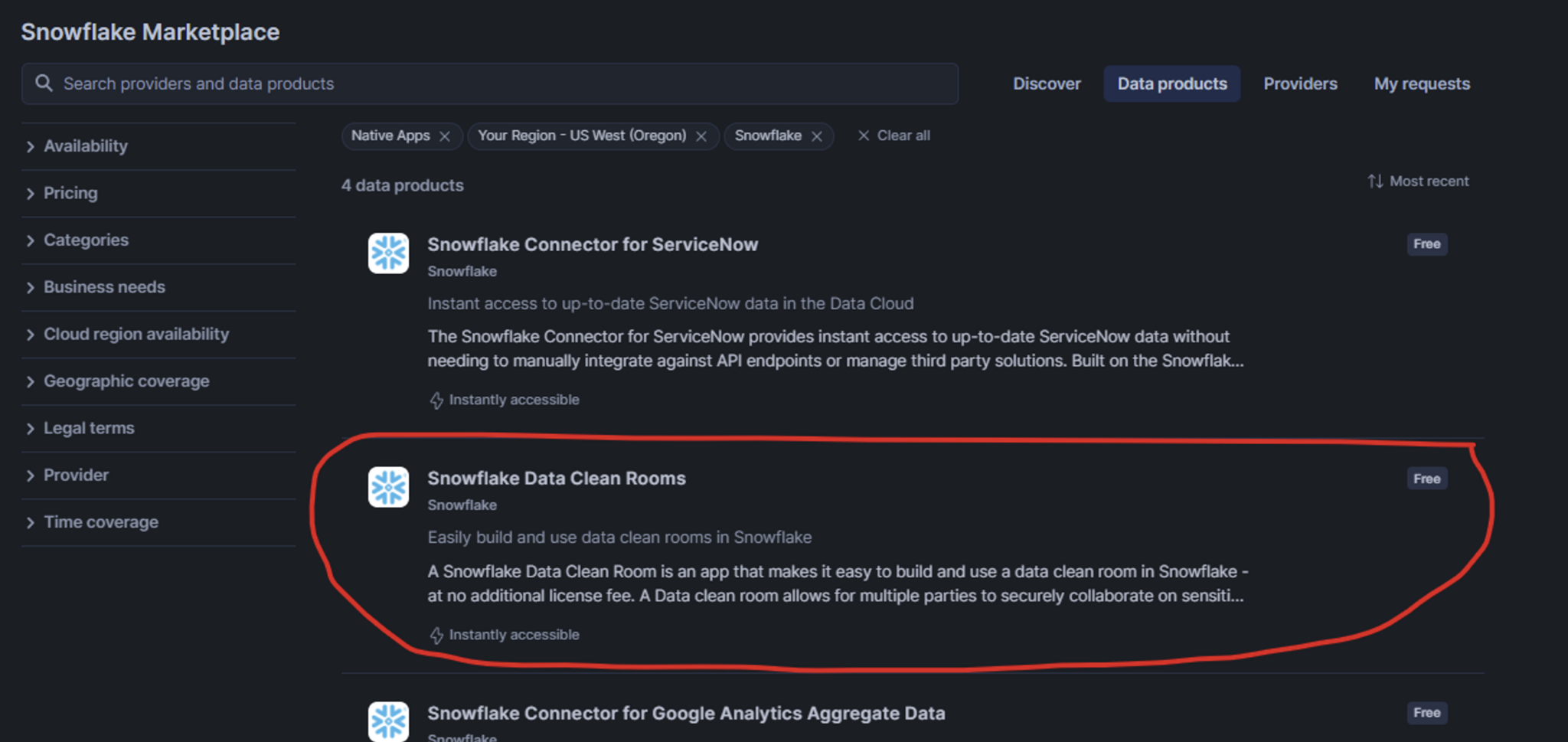1568x742 pixels.
Task: Click the Snowflake Connector for ServiceNow app icon
Action: point(388,253)
